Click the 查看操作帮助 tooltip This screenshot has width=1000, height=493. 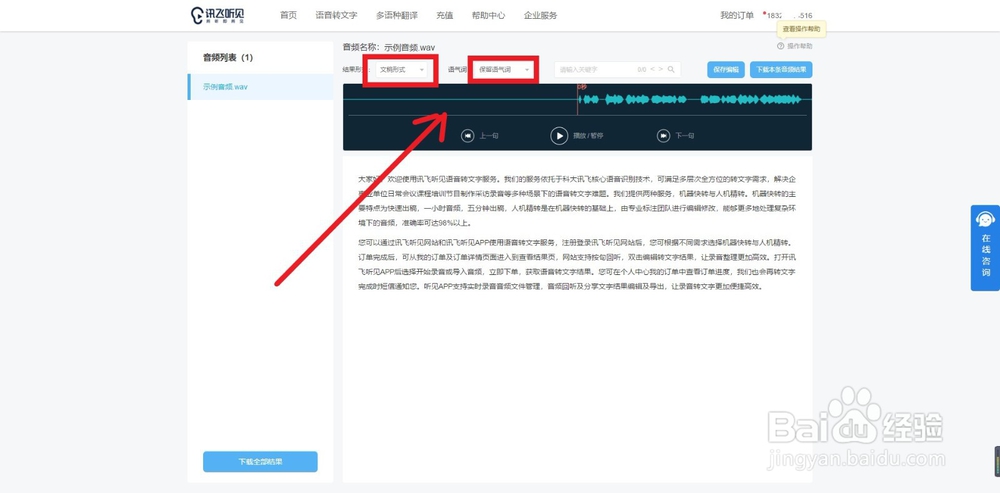[x=802, y=29]
